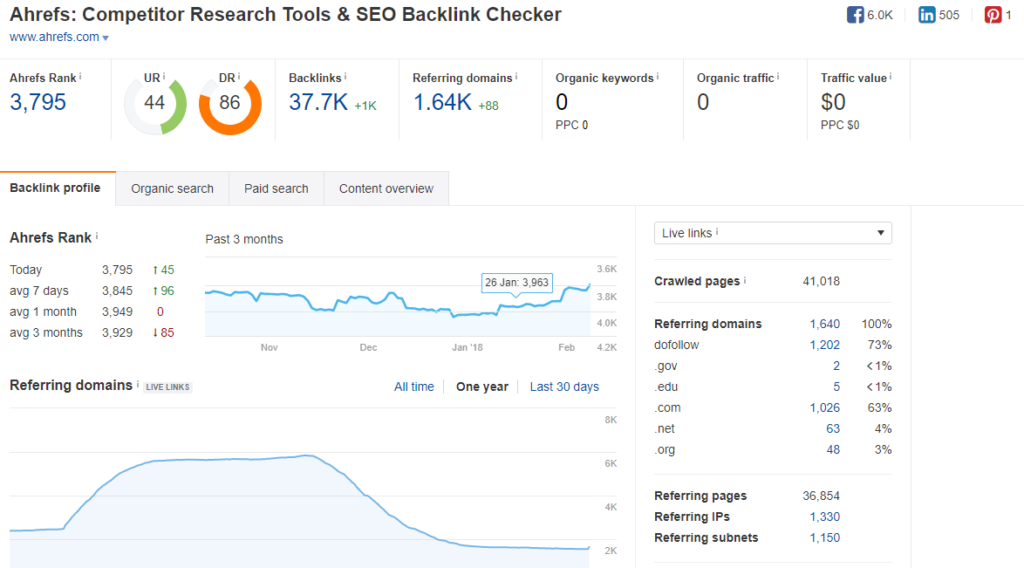Click the 36,854 Referring pages value
Viewport: 1024px width, 568px height.
click(x=821, y=496)
